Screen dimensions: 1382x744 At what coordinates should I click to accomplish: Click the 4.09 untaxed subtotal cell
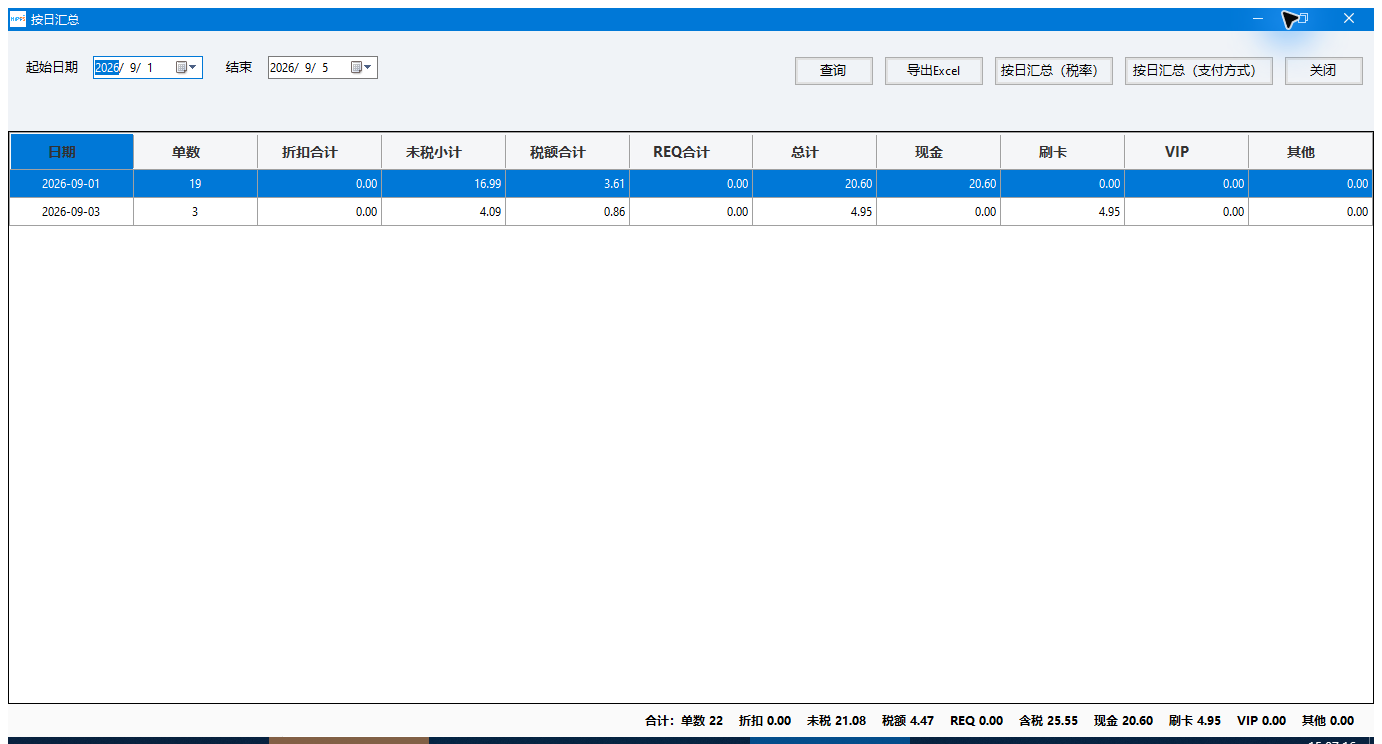coord(443,212)
